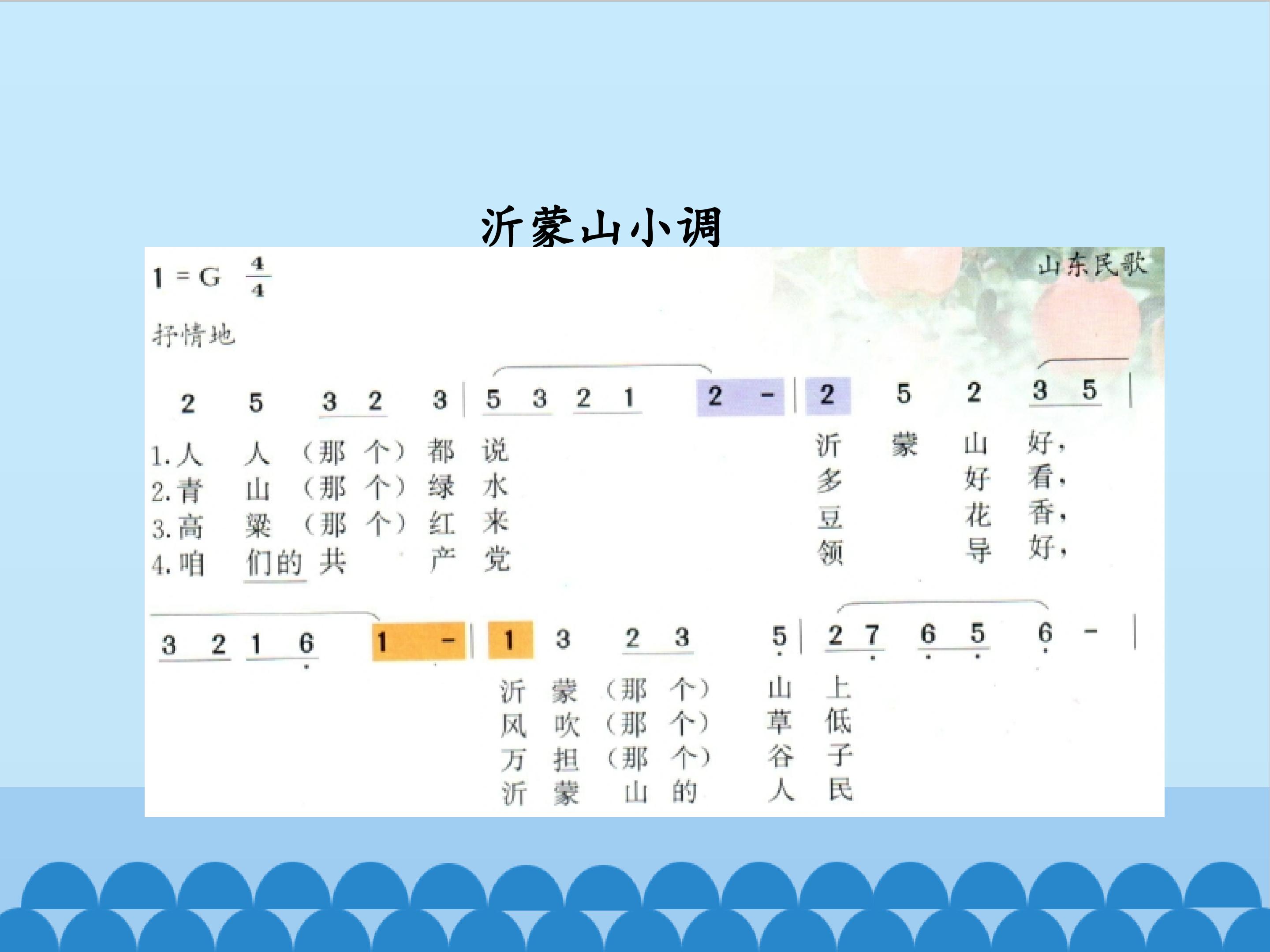This screenshot has height=952, width=1270.
Task: Click the lyric character 说
Action: tap(495, 450)
